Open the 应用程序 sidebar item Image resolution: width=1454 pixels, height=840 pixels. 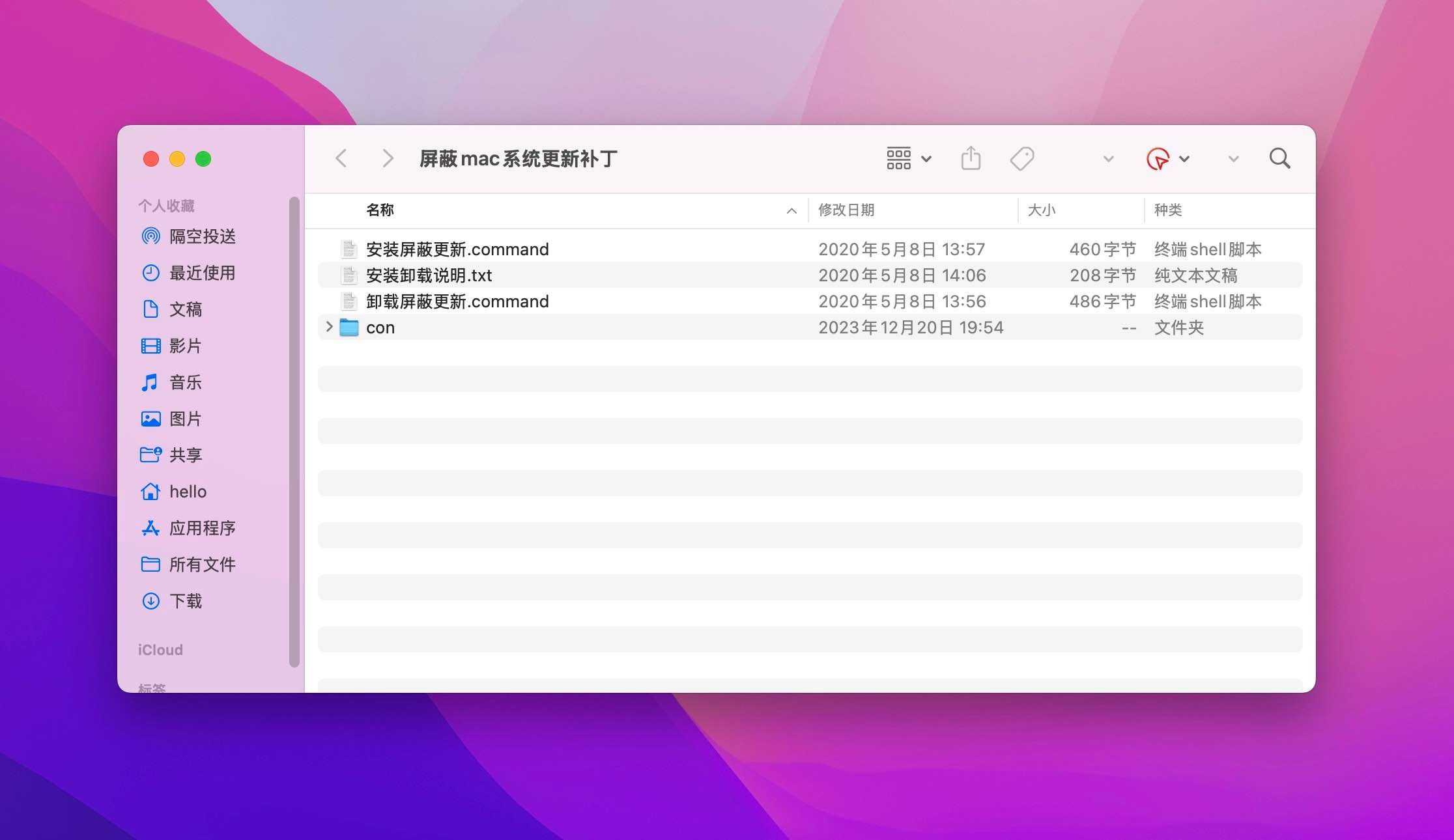coord(203,528)
